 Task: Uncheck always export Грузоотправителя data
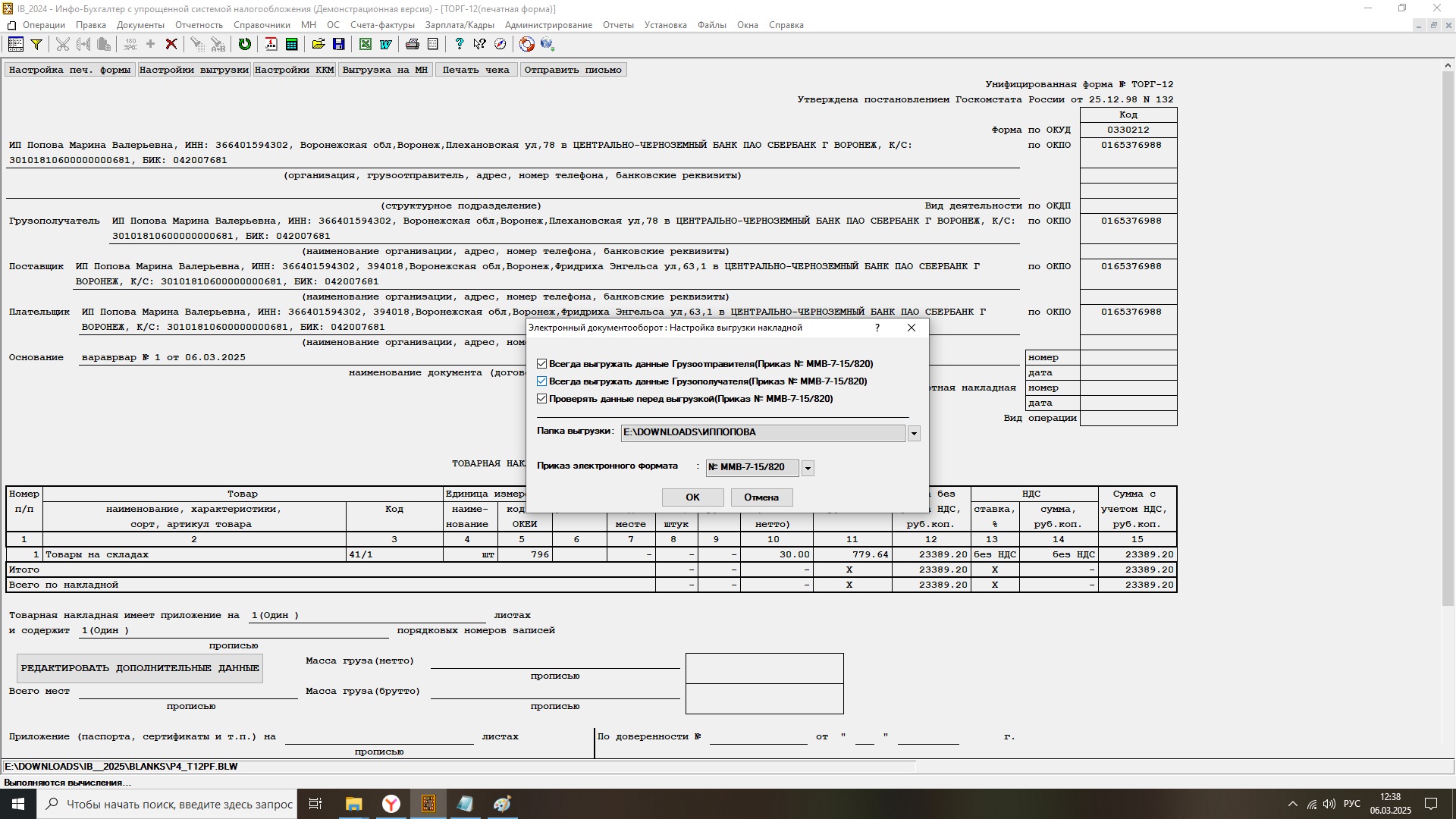point(541,364)
